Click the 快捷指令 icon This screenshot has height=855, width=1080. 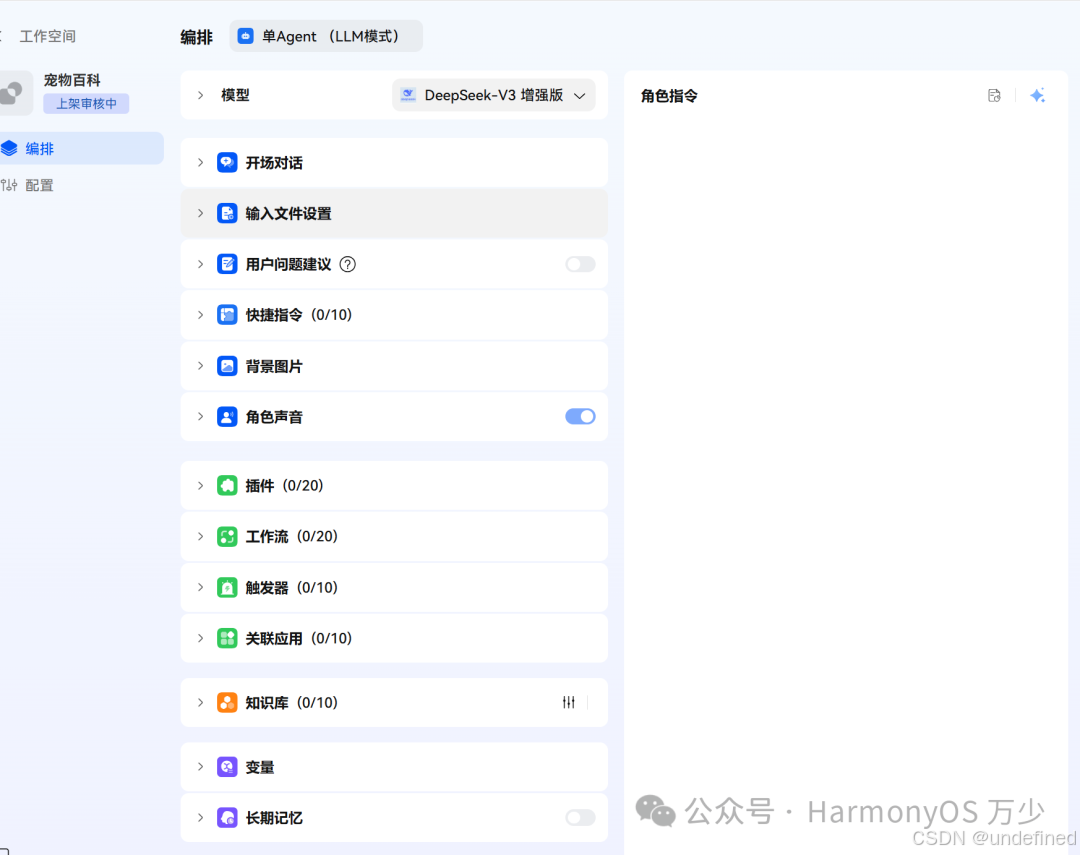point(227,315)
